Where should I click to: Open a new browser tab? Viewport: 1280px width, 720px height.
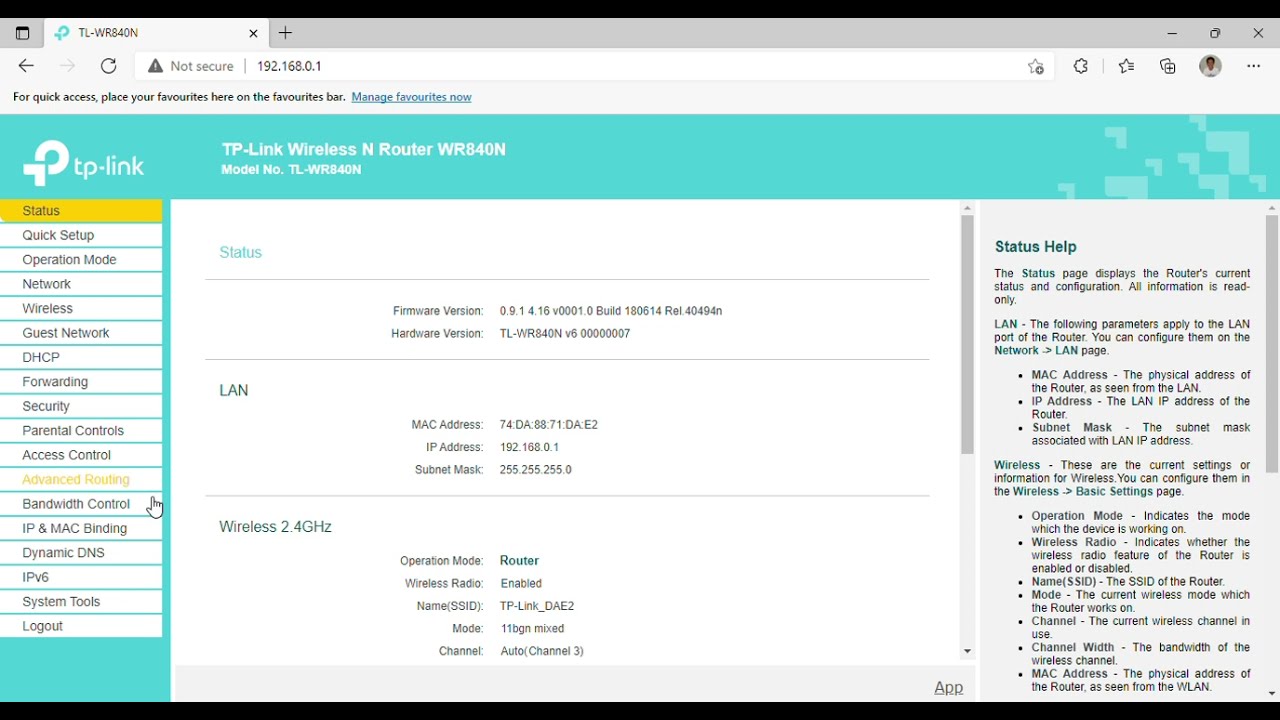286,33
